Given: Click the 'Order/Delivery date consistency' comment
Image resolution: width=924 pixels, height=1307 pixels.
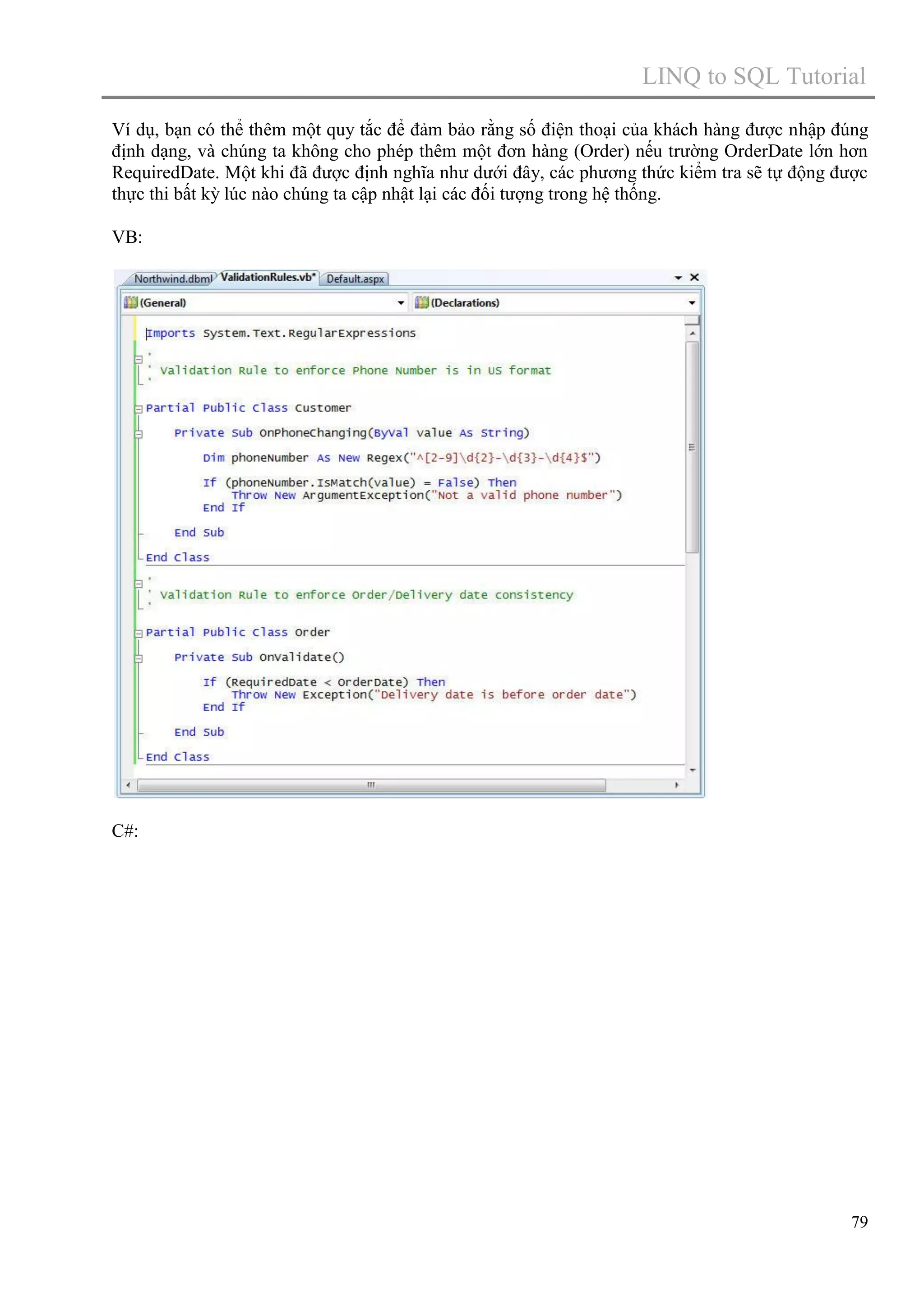Looking at the screenshot, I should tap(462, 595).
